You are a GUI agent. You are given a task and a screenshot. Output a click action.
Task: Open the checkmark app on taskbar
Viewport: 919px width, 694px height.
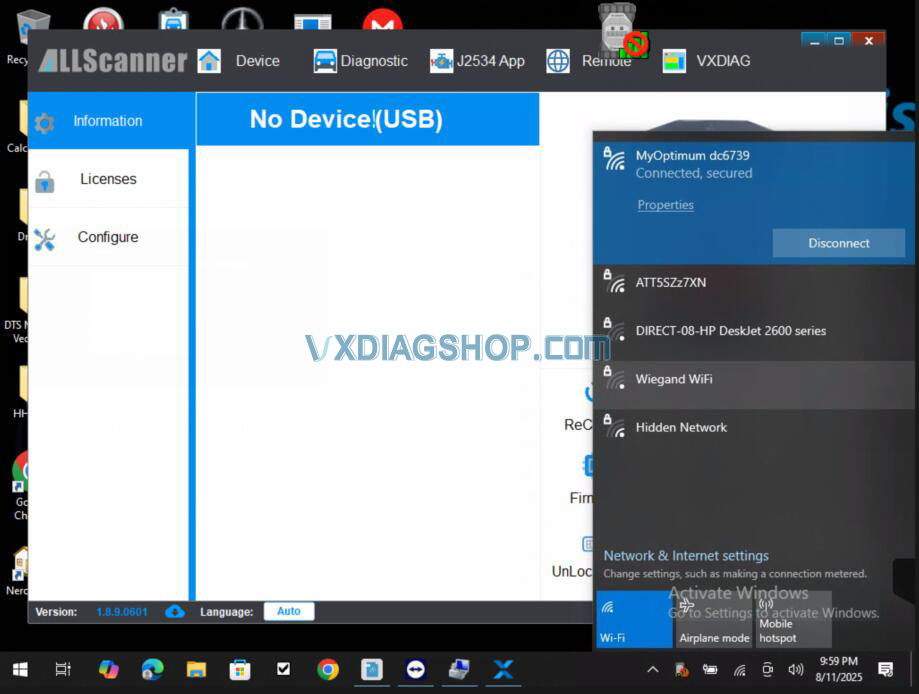point(284,669)
